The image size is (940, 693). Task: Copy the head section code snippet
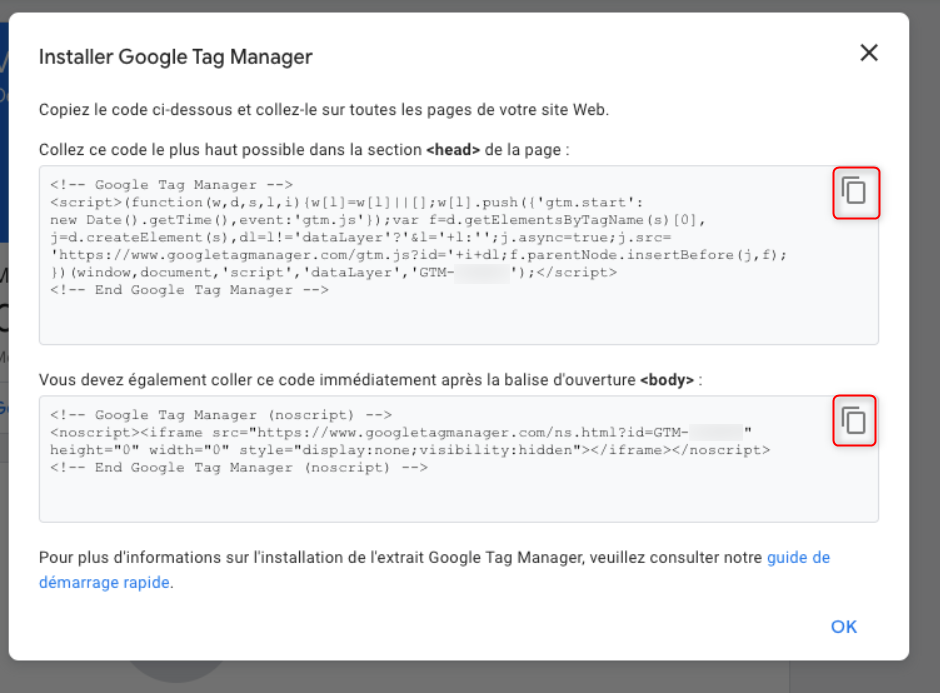[854, 191]
